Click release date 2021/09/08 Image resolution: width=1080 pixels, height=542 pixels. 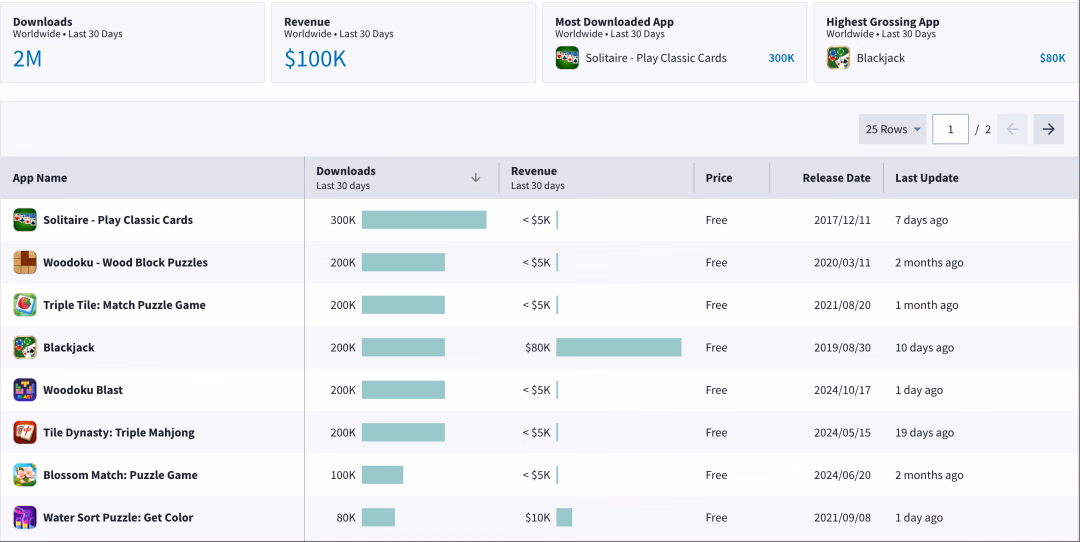tap(842, 517)
